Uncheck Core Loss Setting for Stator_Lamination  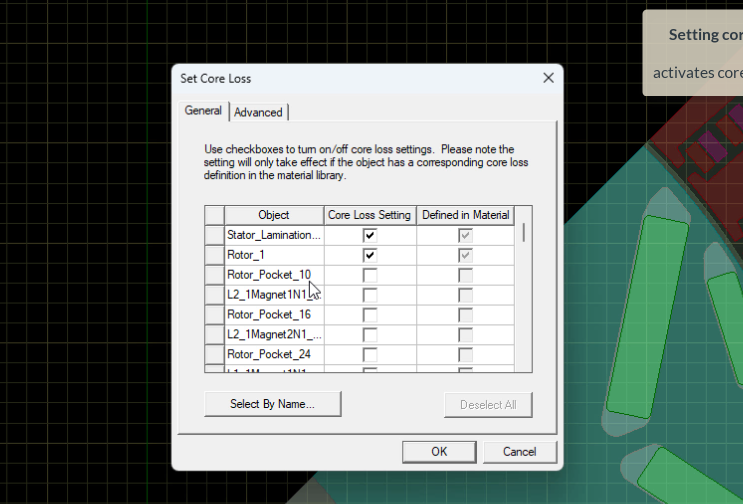pos(370,235)
